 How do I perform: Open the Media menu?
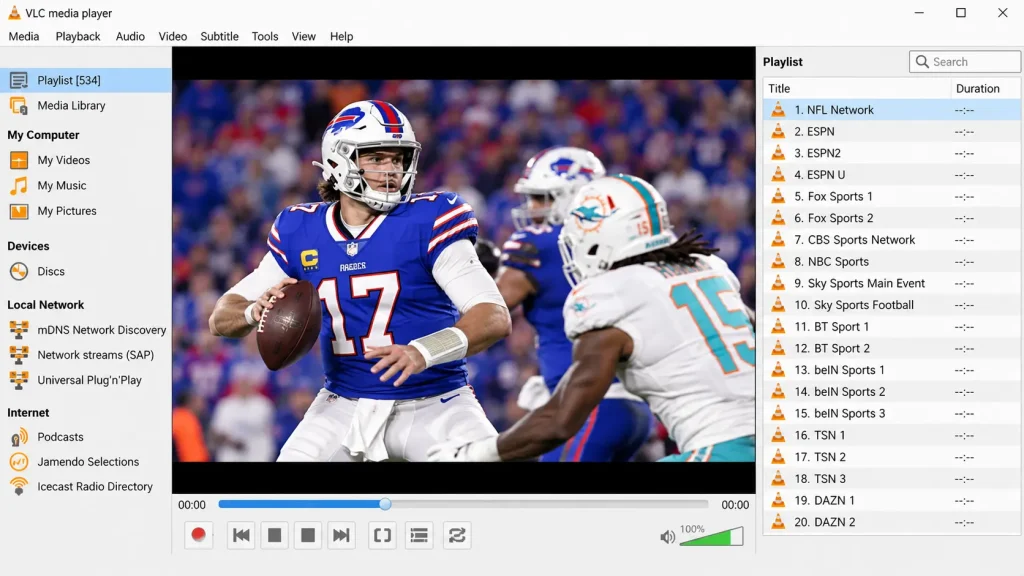pyautogui.click(x=24, y=37)
